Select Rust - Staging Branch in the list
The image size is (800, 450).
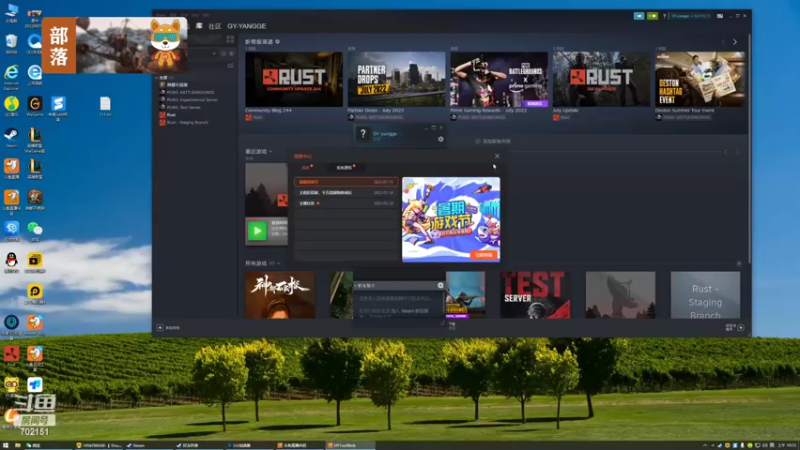(187, 122)
